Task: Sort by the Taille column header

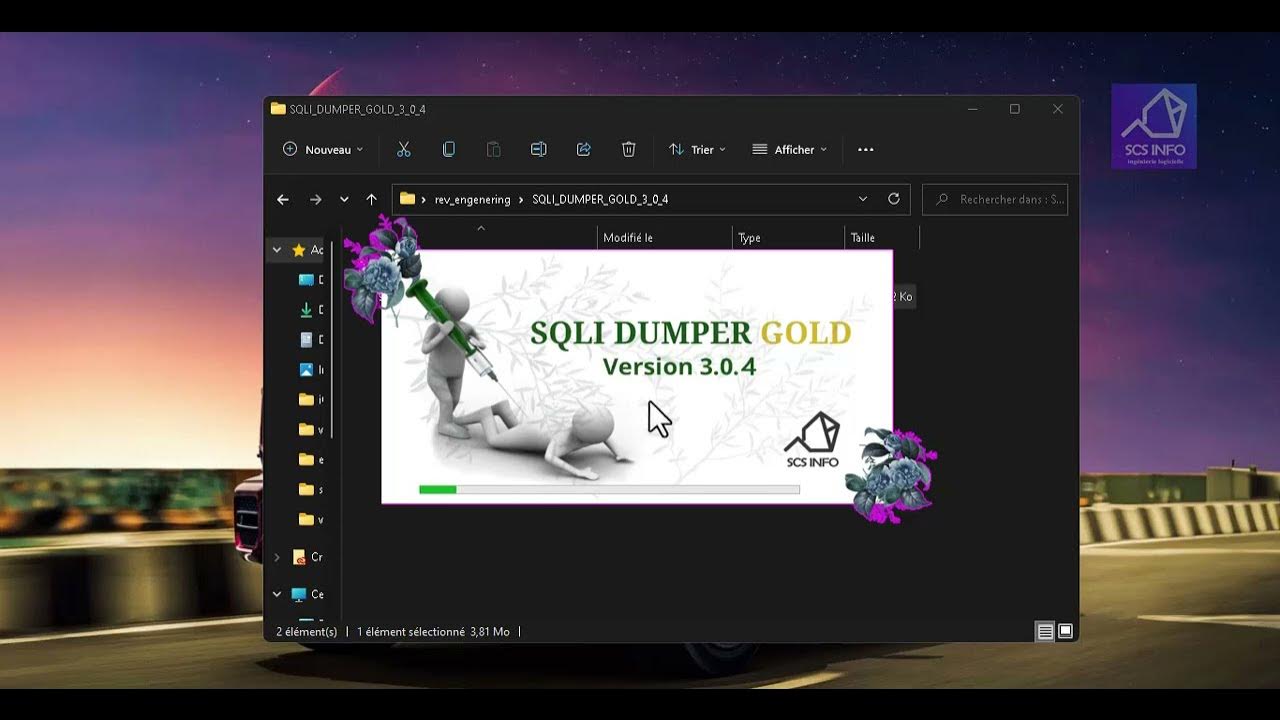Action: point(862,238)
